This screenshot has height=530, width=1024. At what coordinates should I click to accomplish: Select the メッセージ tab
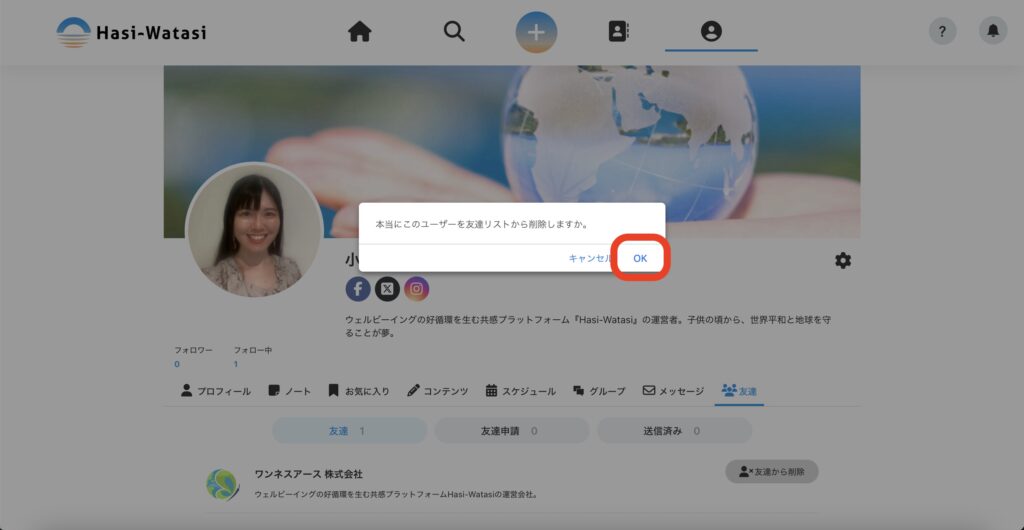point(673,391)
